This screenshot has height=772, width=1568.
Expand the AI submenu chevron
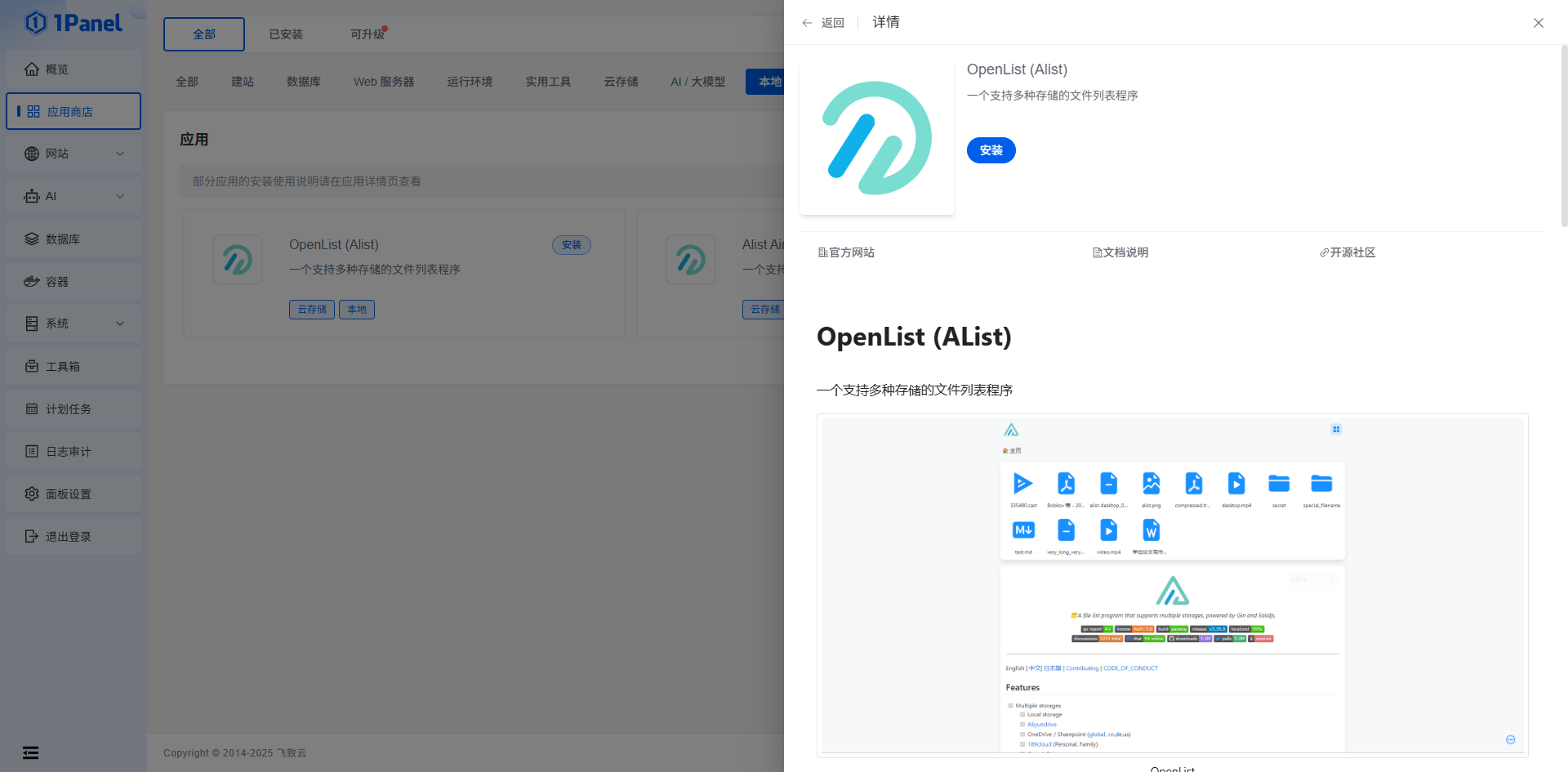120,196
